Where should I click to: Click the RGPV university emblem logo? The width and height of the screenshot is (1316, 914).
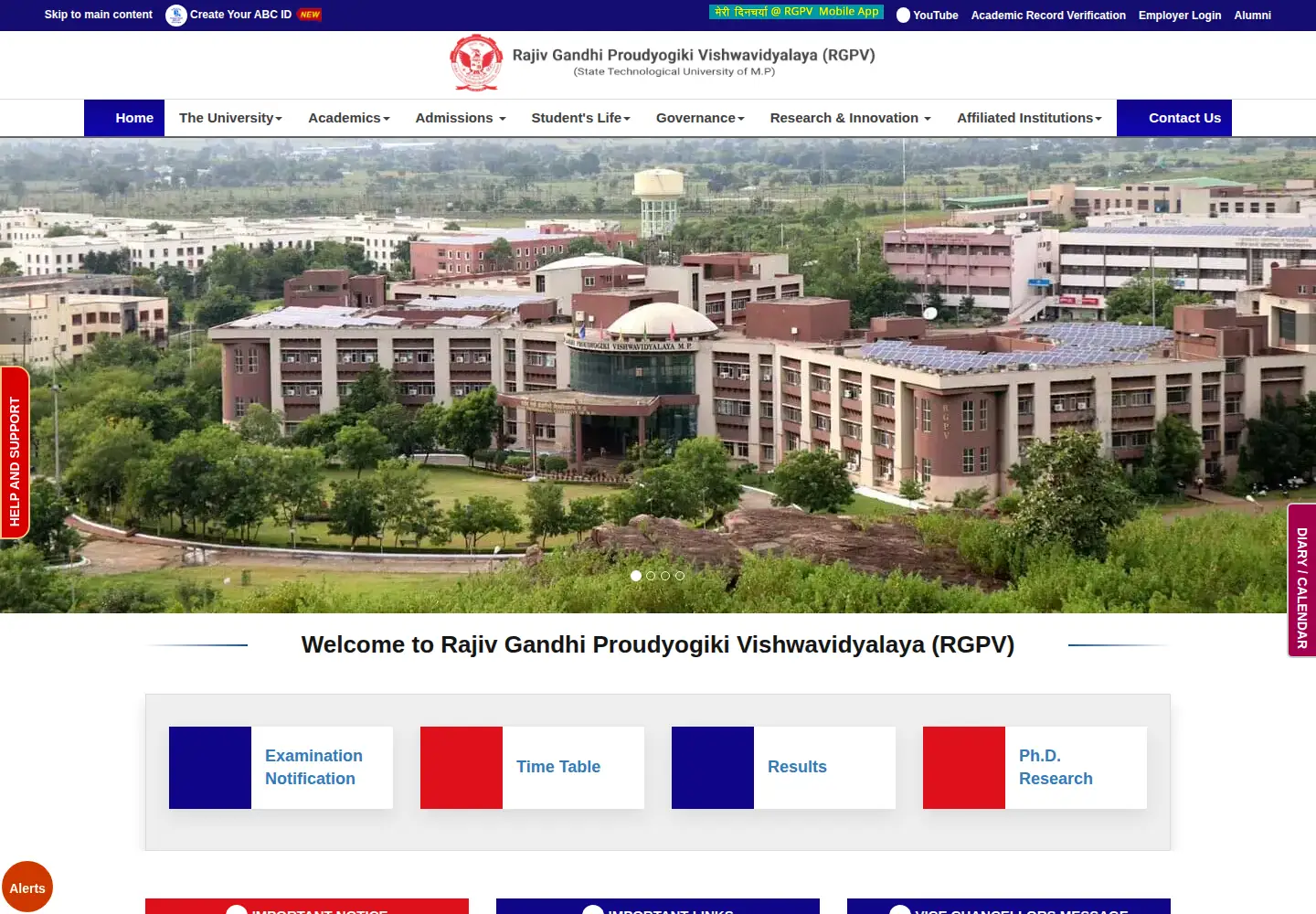(476, 63)
